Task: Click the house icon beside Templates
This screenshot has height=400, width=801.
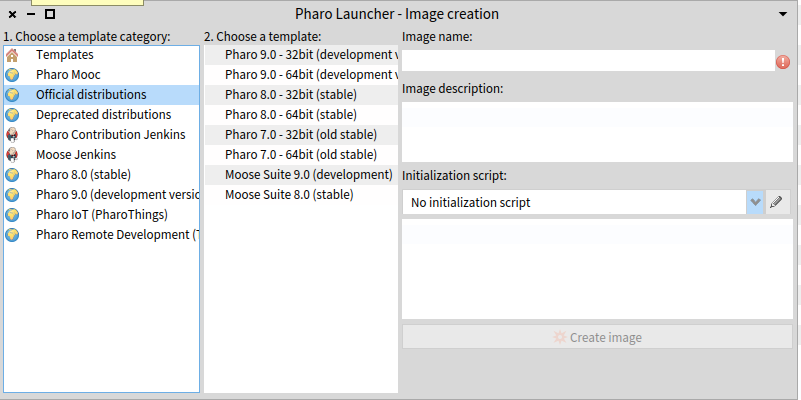Action: pos(12,55)
